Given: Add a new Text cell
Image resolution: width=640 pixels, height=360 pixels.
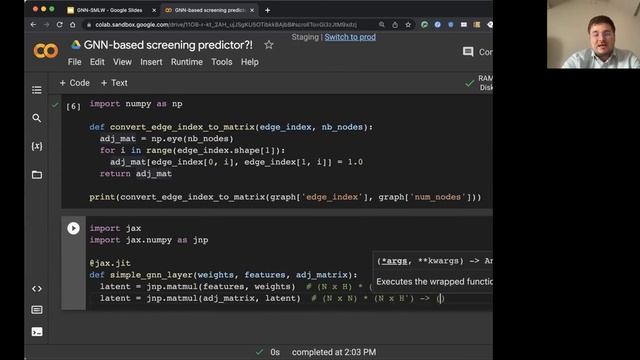Looking at the screenshot, I should point(114,83).
